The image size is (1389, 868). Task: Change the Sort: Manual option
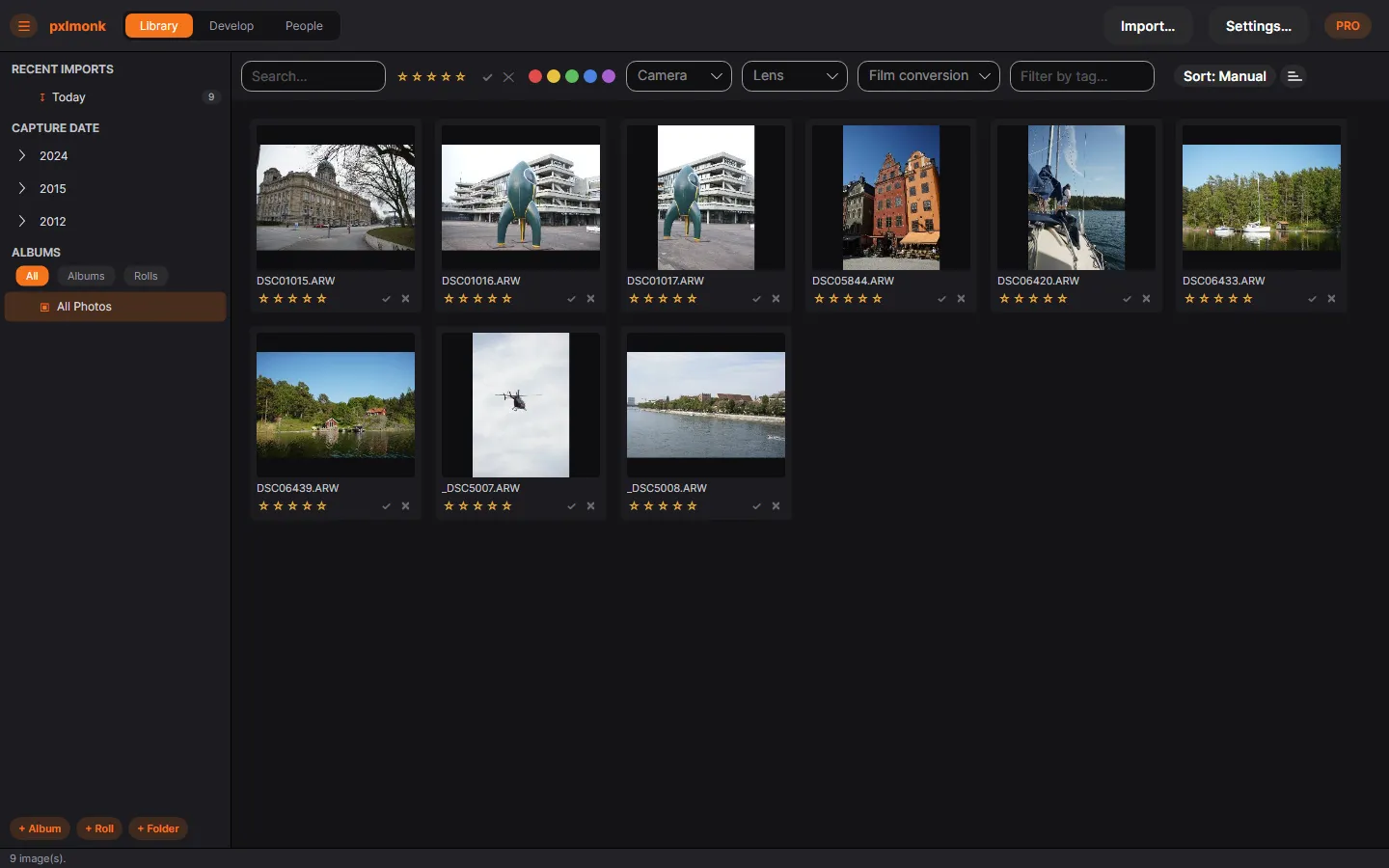point(1225,76)
